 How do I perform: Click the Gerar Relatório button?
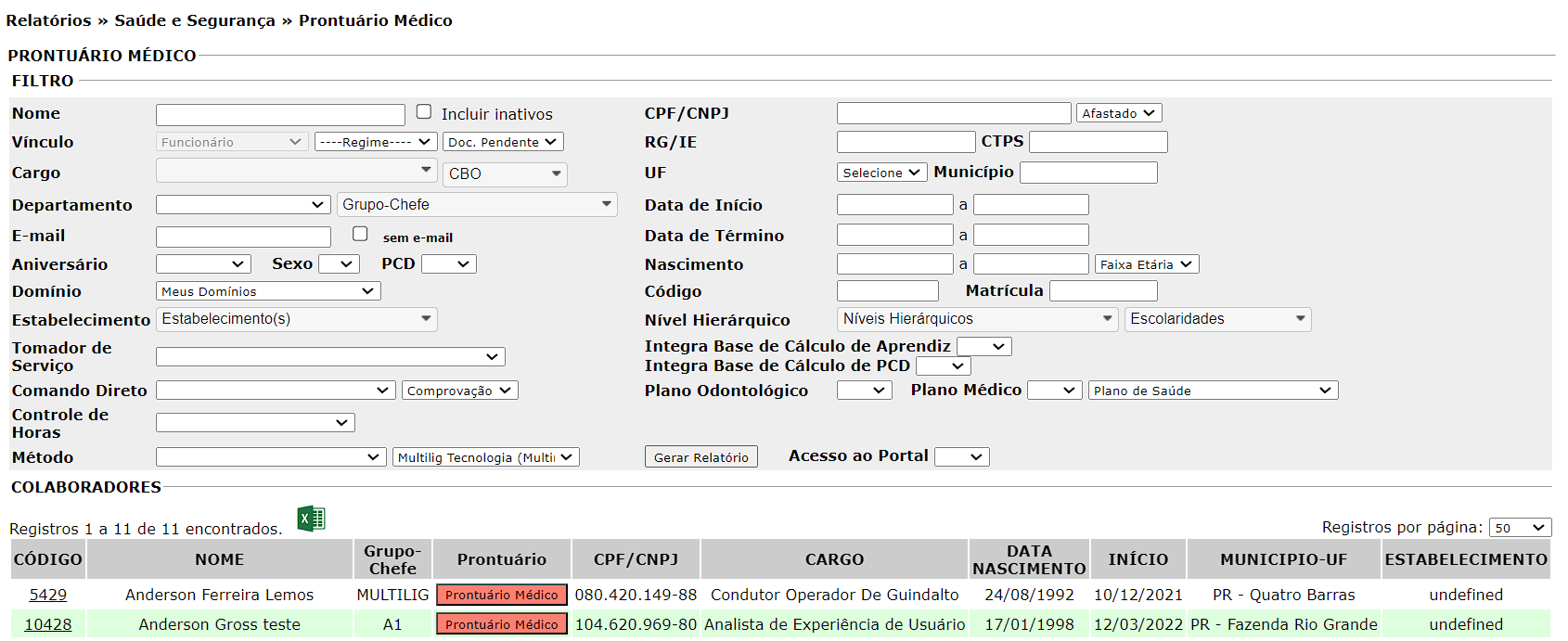[700, 457]
